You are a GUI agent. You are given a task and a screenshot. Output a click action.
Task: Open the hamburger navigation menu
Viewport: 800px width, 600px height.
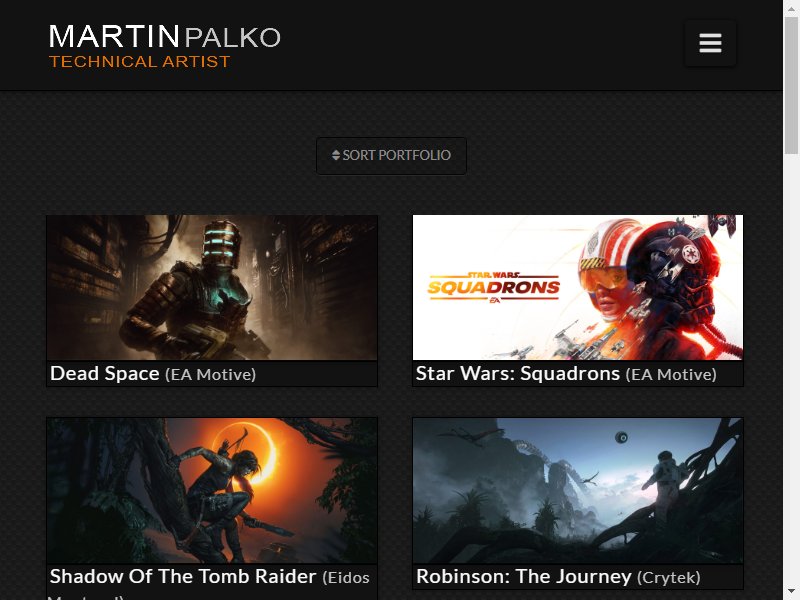tap(710, 43)
